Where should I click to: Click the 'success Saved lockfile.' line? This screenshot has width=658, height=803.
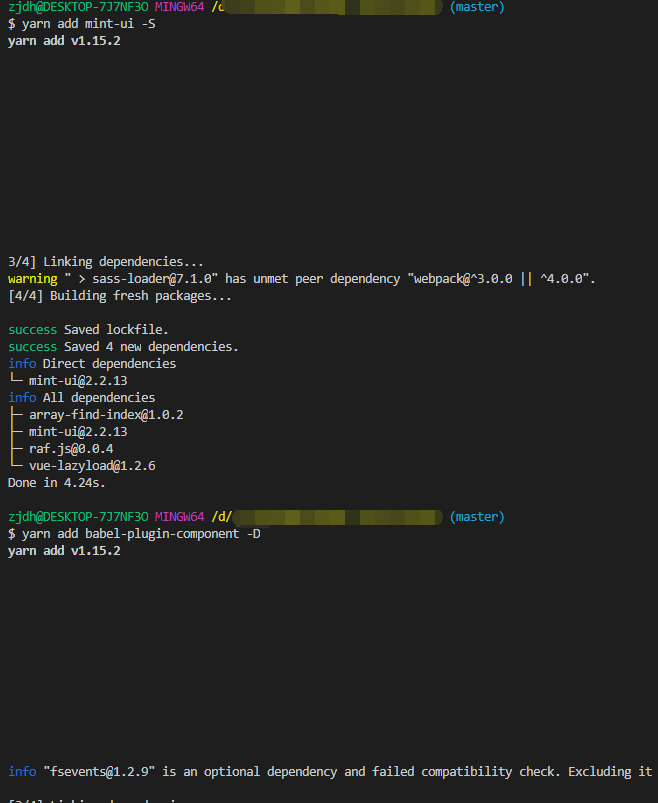point(88,330)
